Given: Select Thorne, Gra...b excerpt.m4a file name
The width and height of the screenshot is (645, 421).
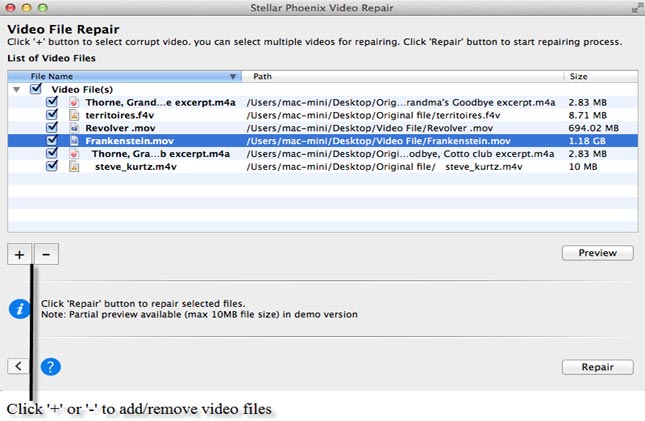Looking at the screenshot, I should 161,154.
